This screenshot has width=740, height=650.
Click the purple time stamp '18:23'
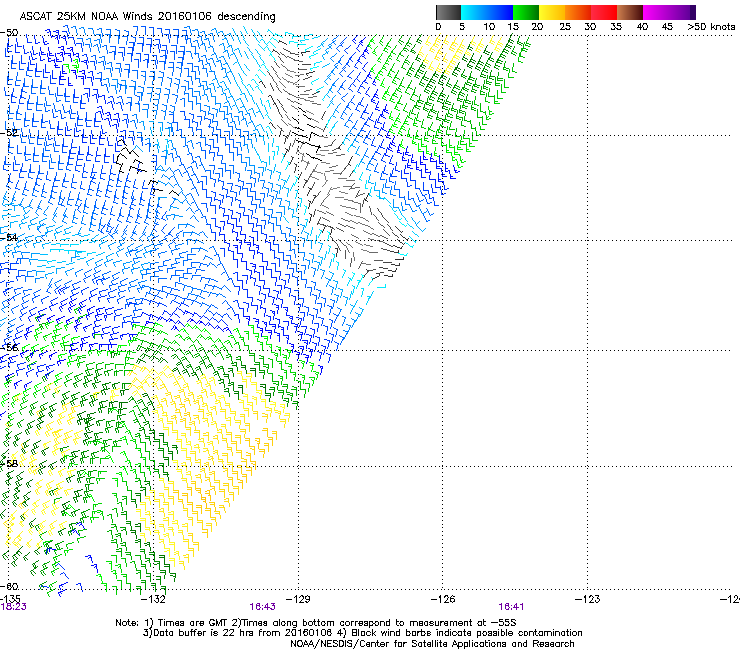pos(13,607)
